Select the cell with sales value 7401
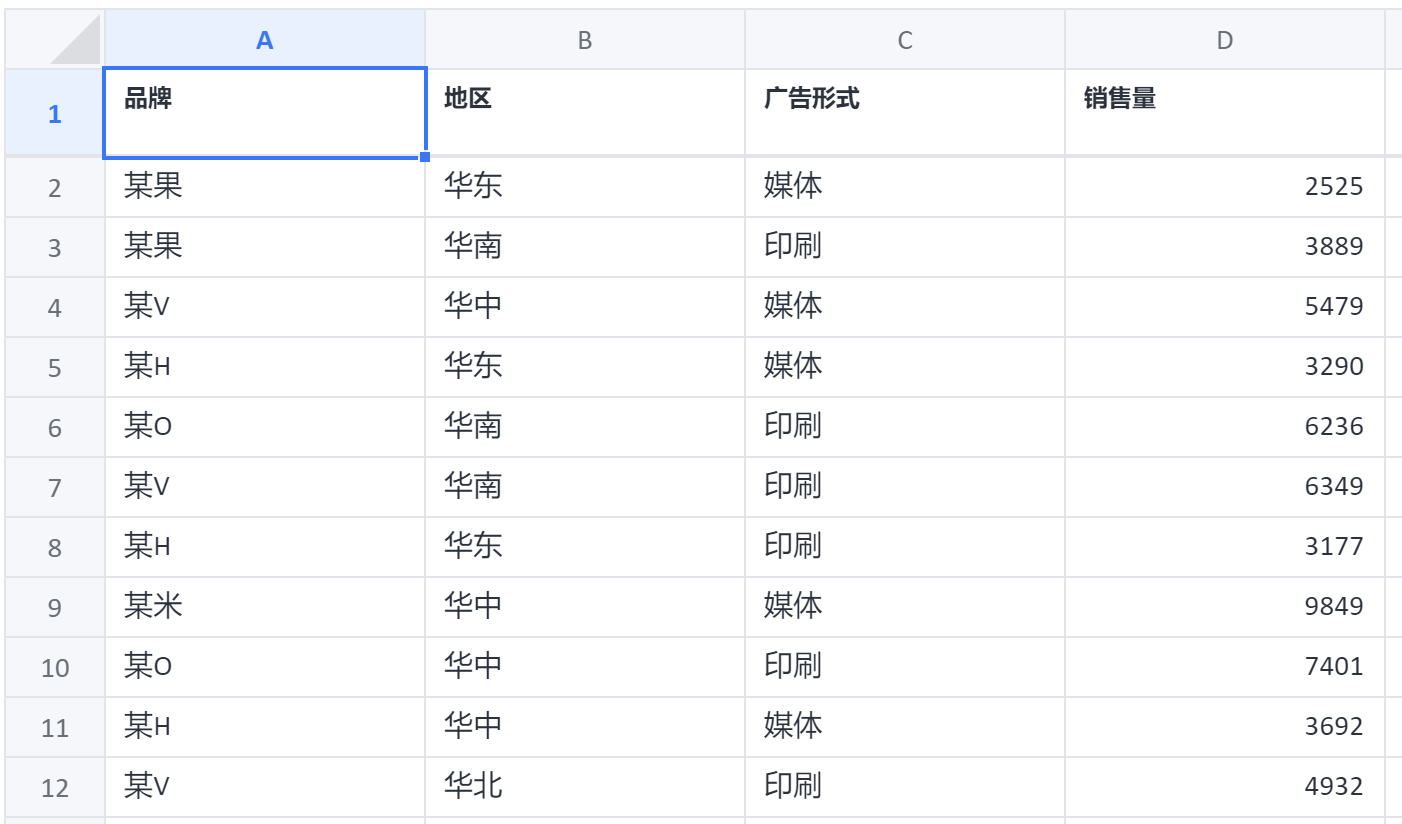The image size is (1402, 824). [1225, 667]
